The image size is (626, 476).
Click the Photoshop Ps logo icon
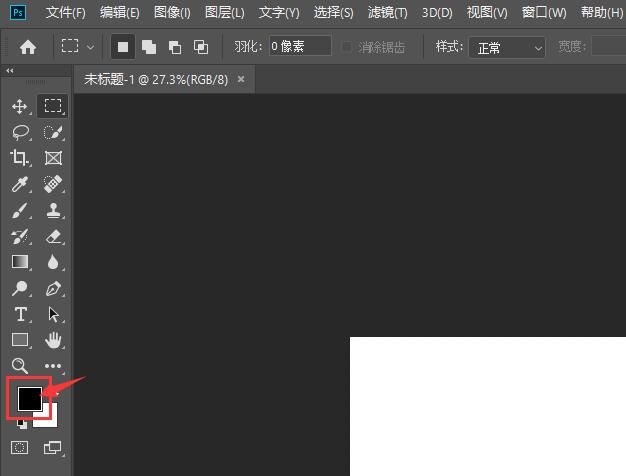(18, 12)
